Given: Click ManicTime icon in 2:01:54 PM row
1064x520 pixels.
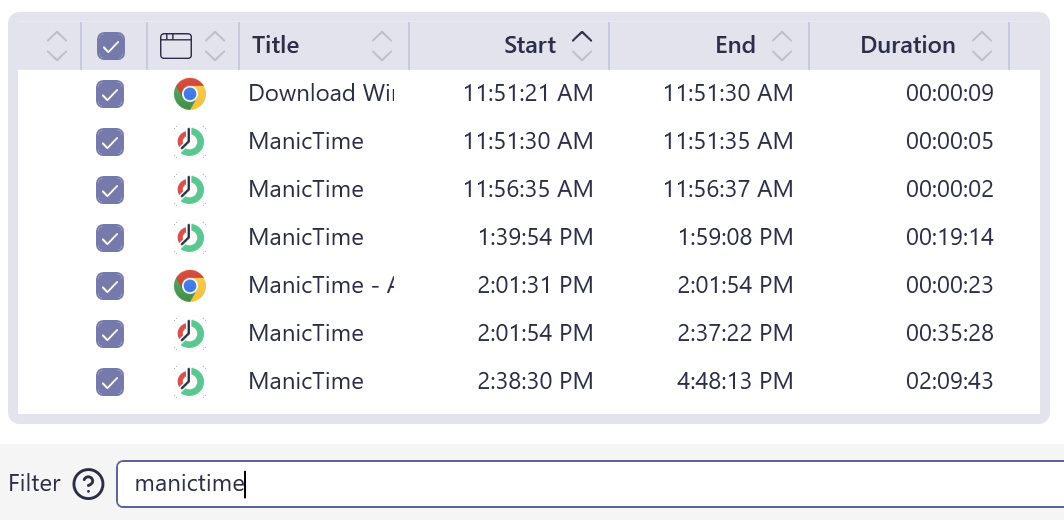Looking at the screenshot, I should (x=189, y=333).
